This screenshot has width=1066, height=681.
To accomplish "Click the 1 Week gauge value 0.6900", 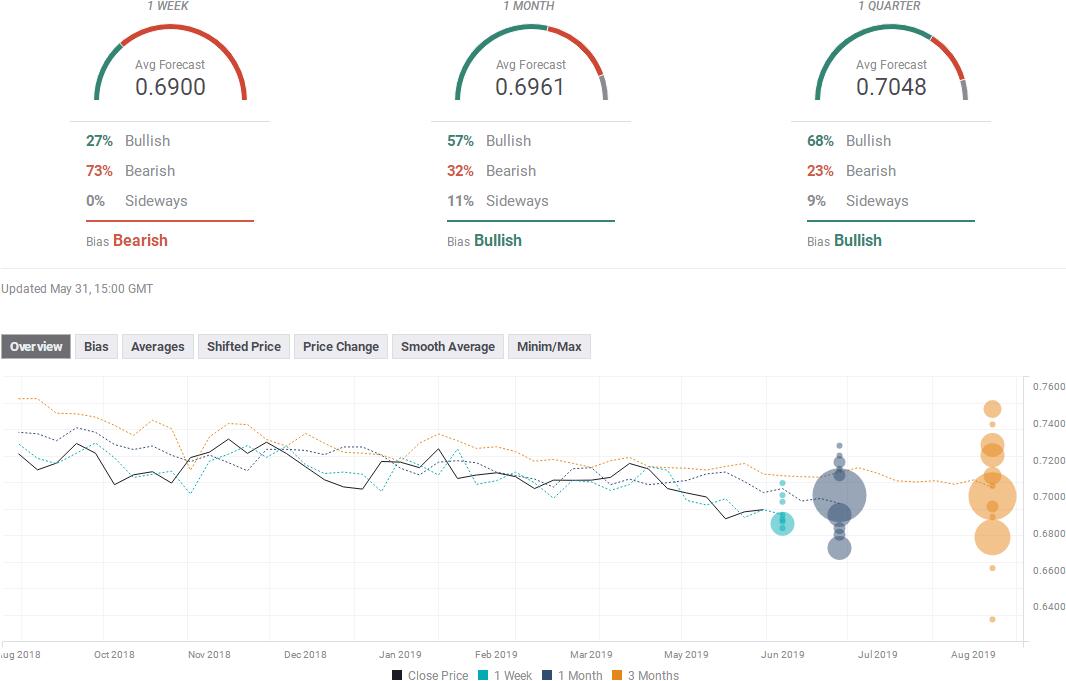I will [170, 87].
